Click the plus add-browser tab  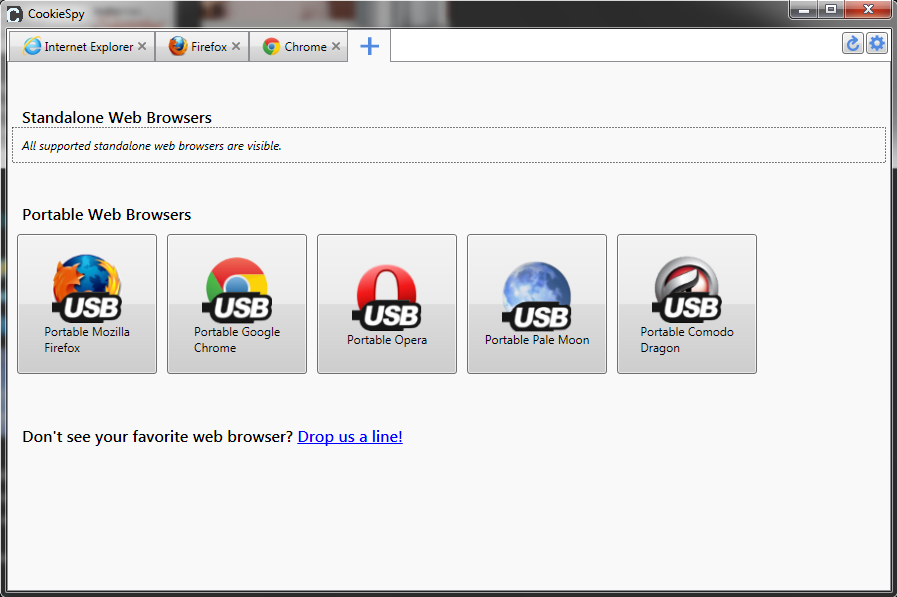pos(370,46)
